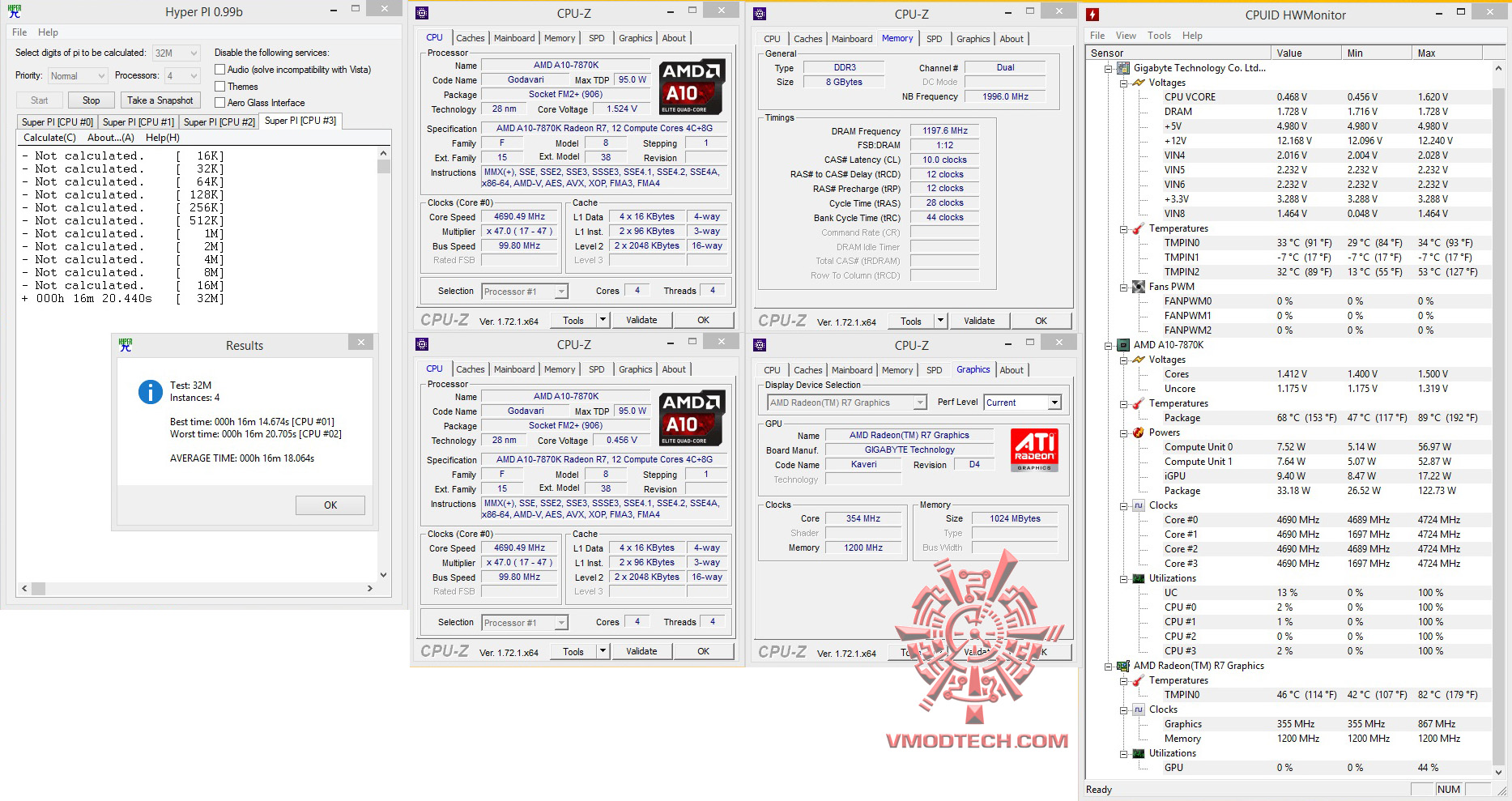Click the app icon of the CPU-Z window showing 1.524 V
The height and width of the screenshot is (801, 1512).
(x=422, y=13)
